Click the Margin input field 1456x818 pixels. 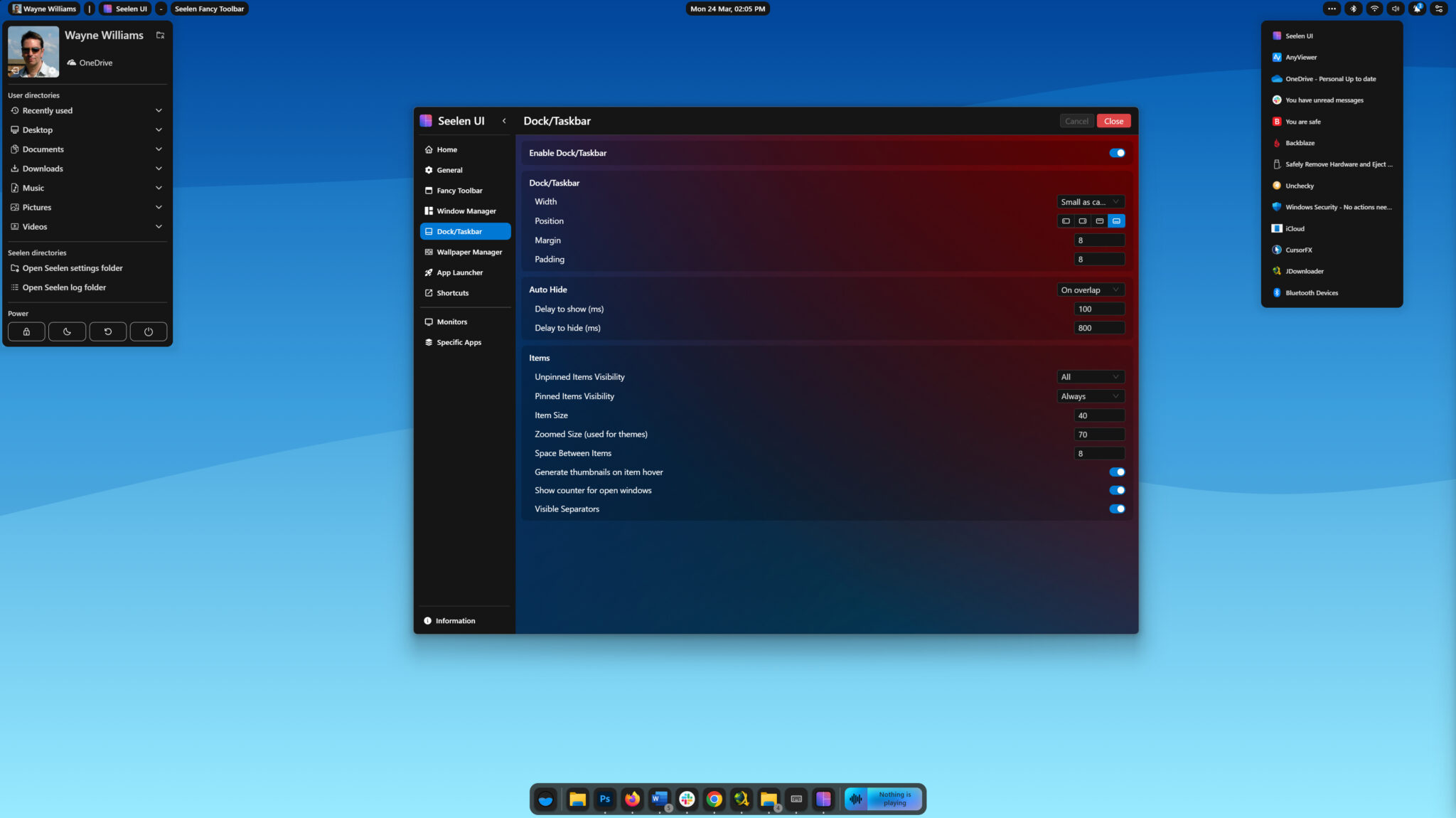pyautogui.click(x=1100, y=240)
